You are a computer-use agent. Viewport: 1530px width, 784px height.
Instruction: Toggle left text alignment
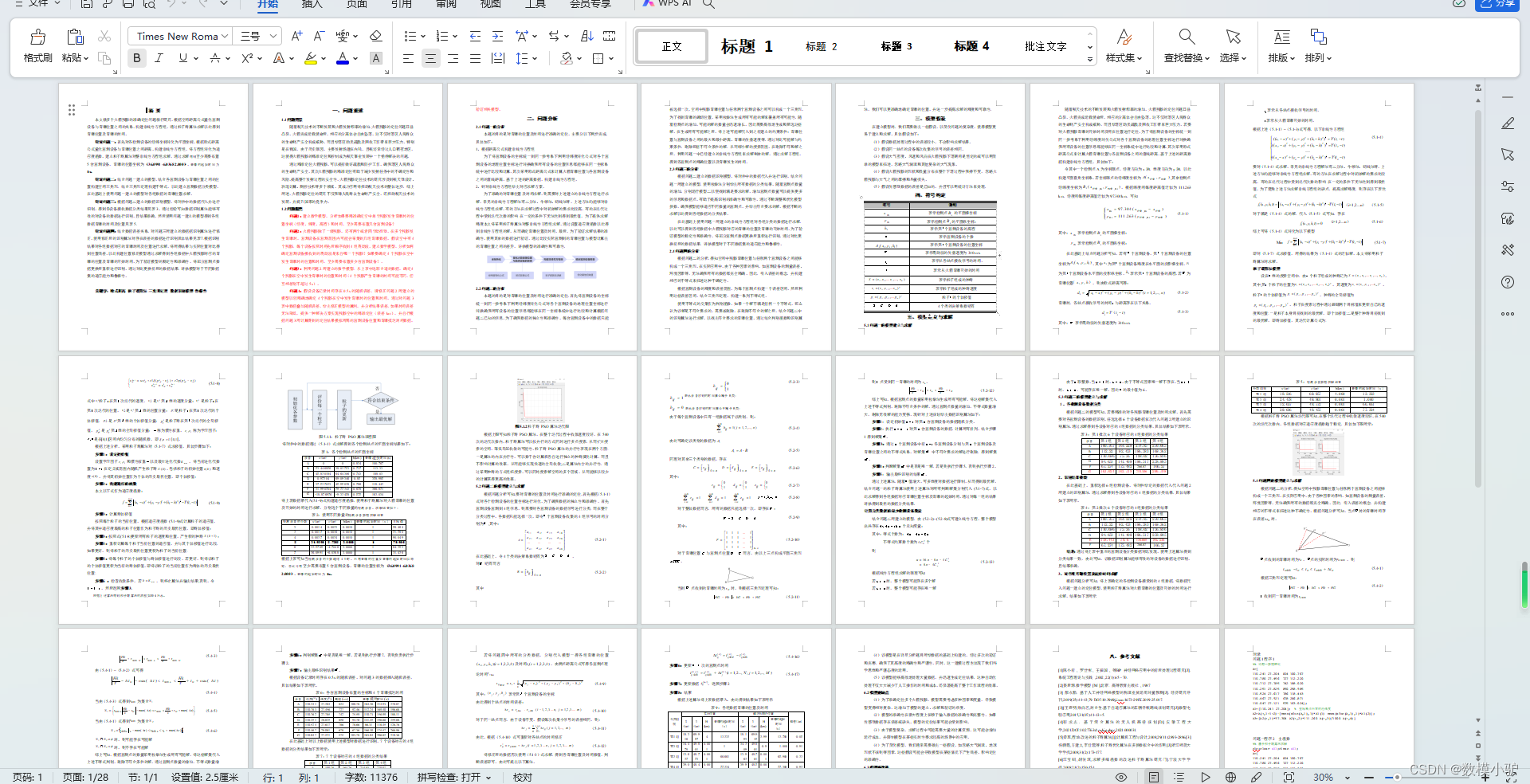(408, 58)
